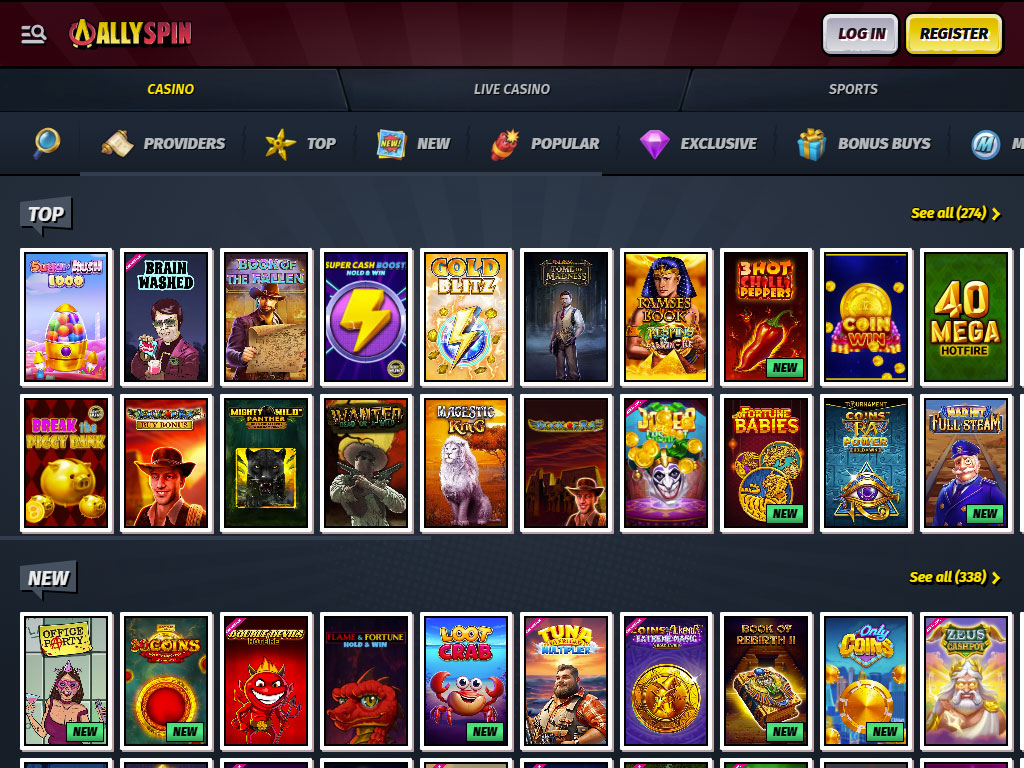Image resolution: width=1024 pixels, height=768 pixels.
Task: Launch the Loot Crab game
Action: [x=466, y=682]
